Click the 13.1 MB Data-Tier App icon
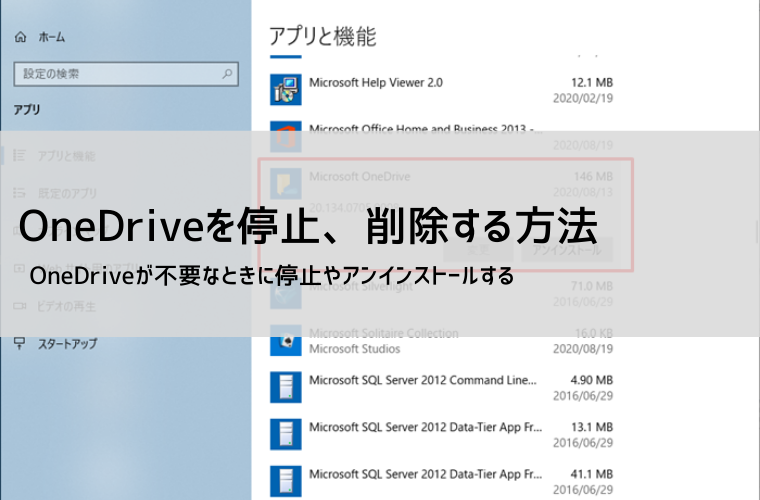 [x=285, y=435]
